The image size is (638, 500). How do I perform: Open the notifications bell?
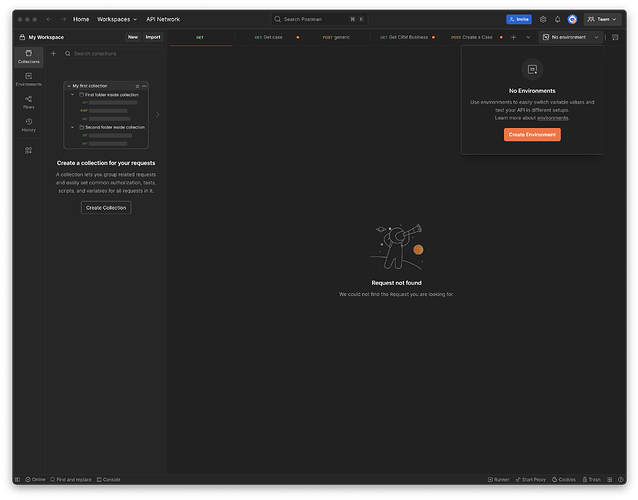(557, 19)
